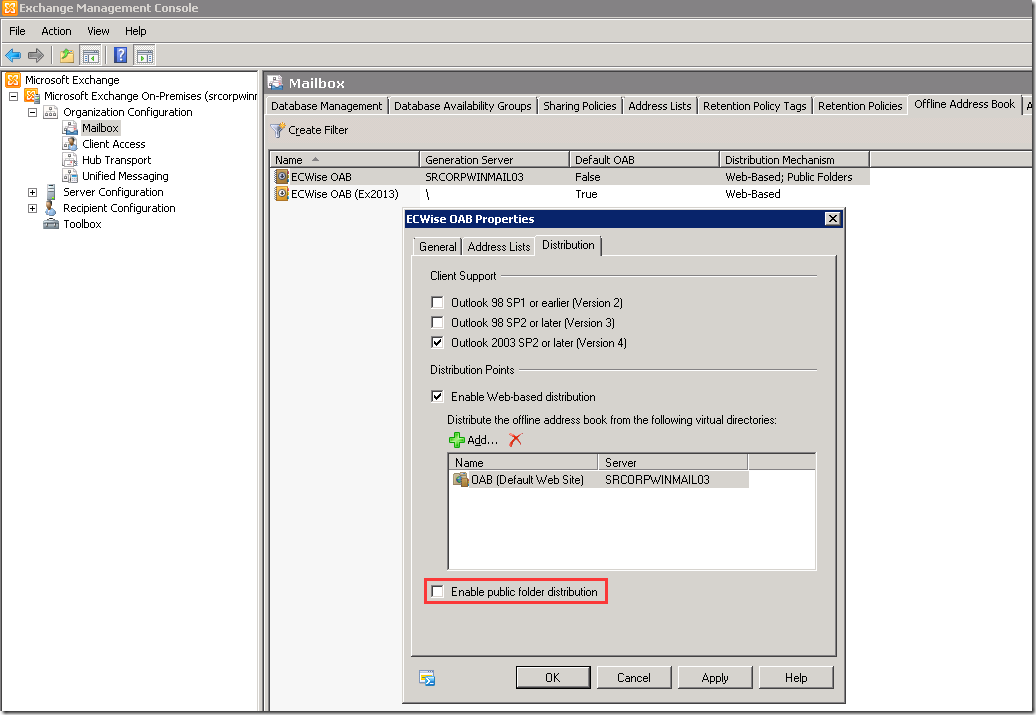Click the Server column header in dialog
The height and width of the screenshot is (715, 1036).
coord(673,463)
